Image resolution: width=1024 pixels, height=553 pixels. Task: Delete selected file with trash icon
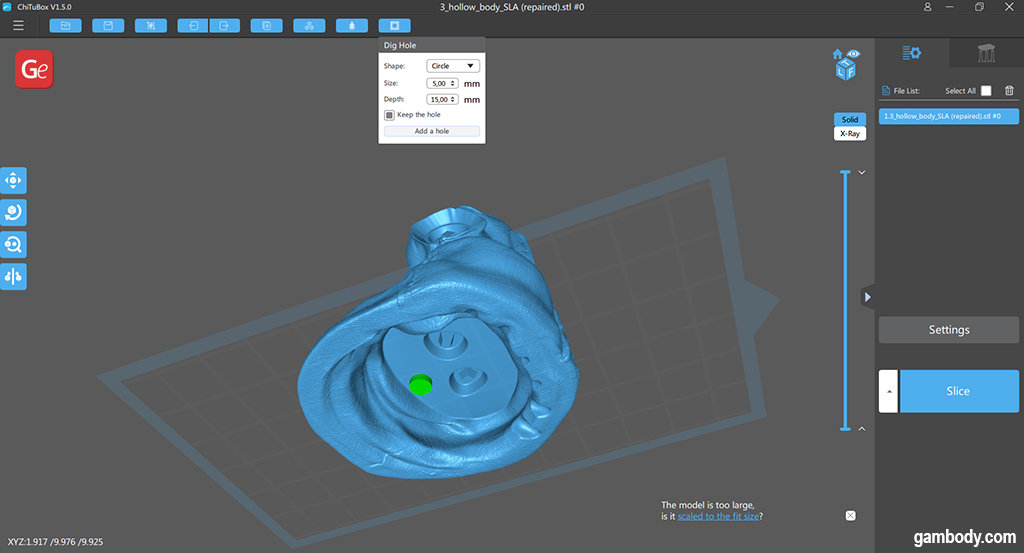(x=1009, y=91)
